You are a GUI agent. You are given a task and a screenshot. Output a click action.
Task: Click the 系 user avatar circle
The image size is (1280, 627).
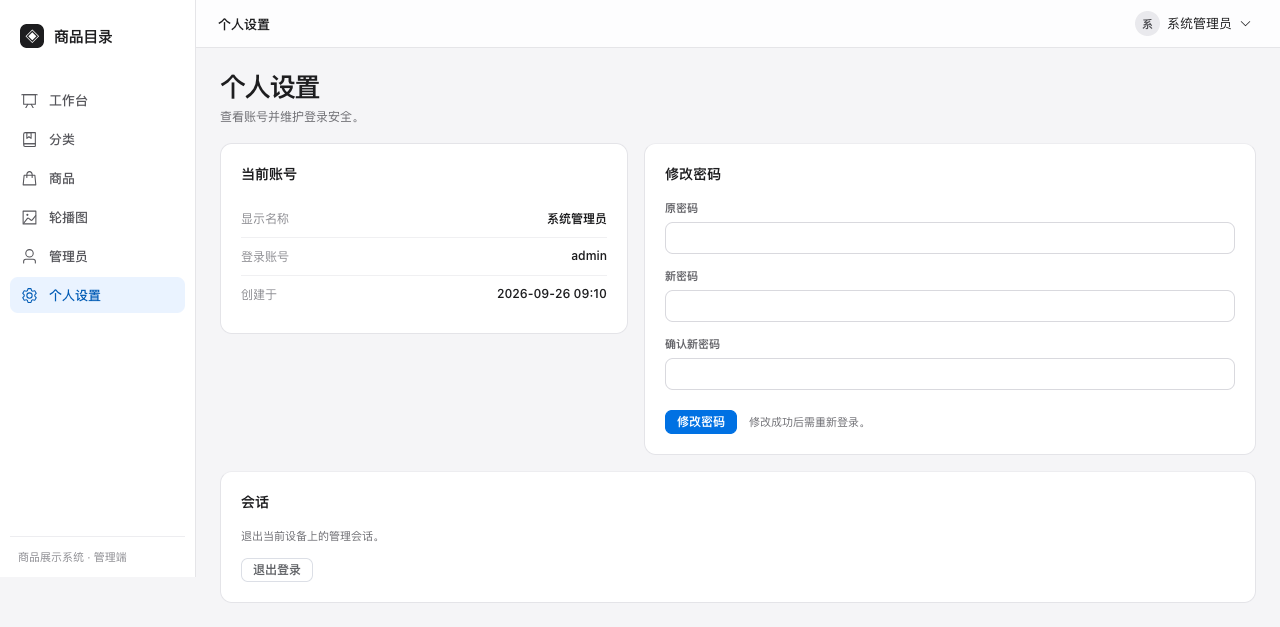click(x=1147, y=24)
